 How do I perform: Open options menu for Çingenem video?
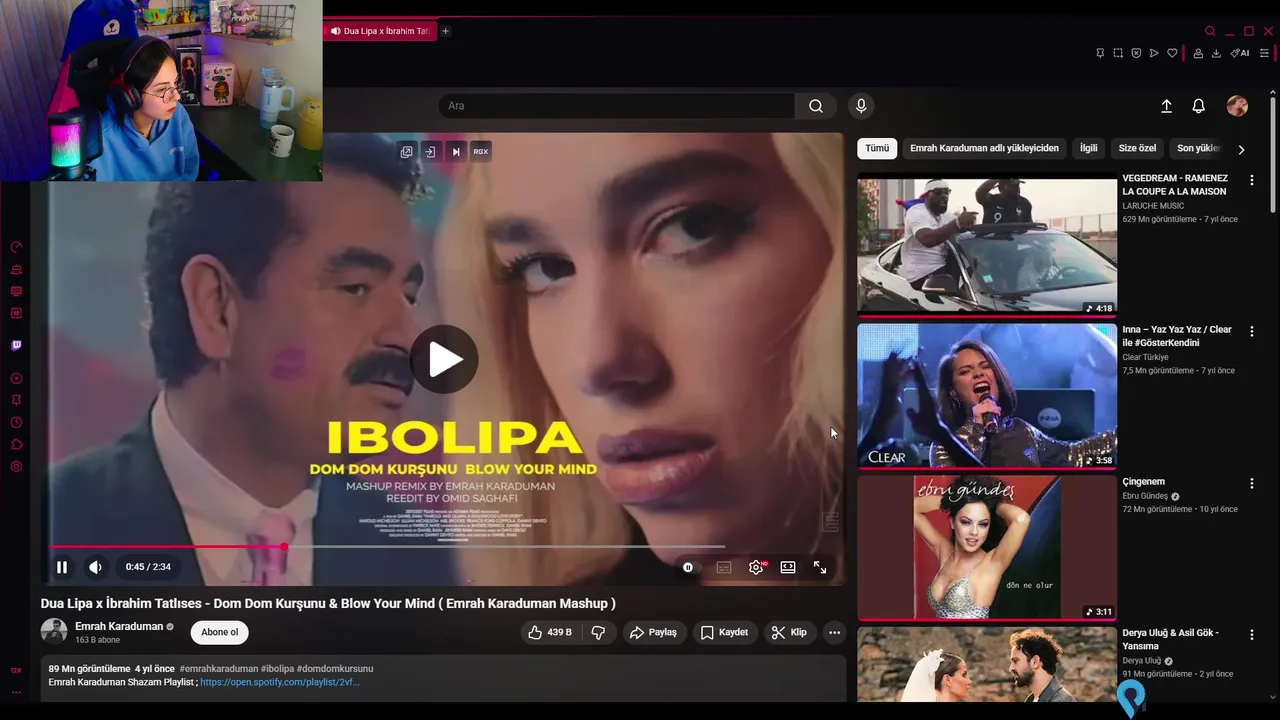pyautogui.click(x=1251, y=483)
